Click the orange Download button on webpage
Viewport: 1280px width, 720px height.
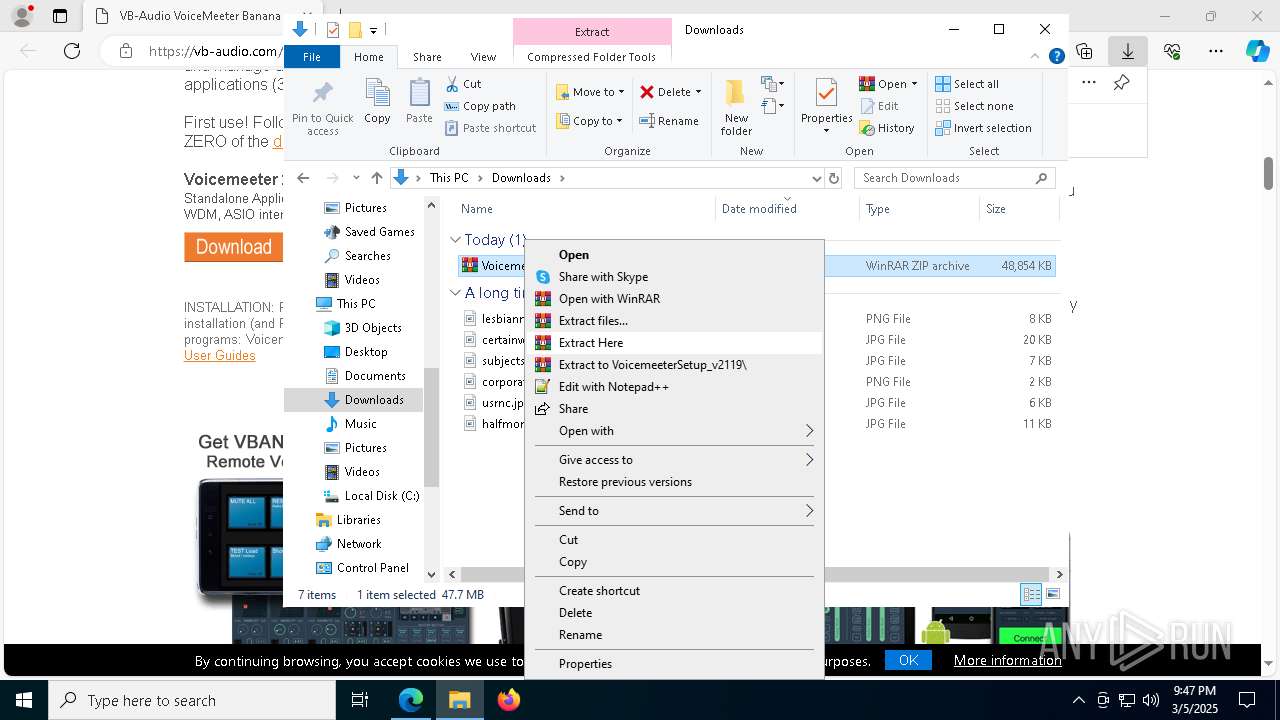coord(233,247)
